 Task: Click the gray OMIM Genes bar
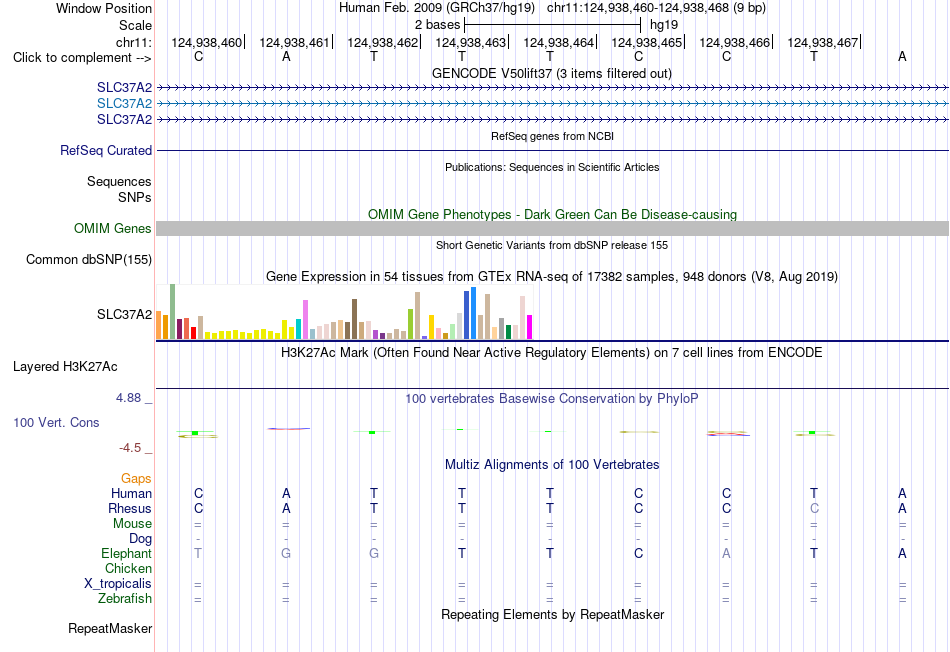click(x=552, y=228)
